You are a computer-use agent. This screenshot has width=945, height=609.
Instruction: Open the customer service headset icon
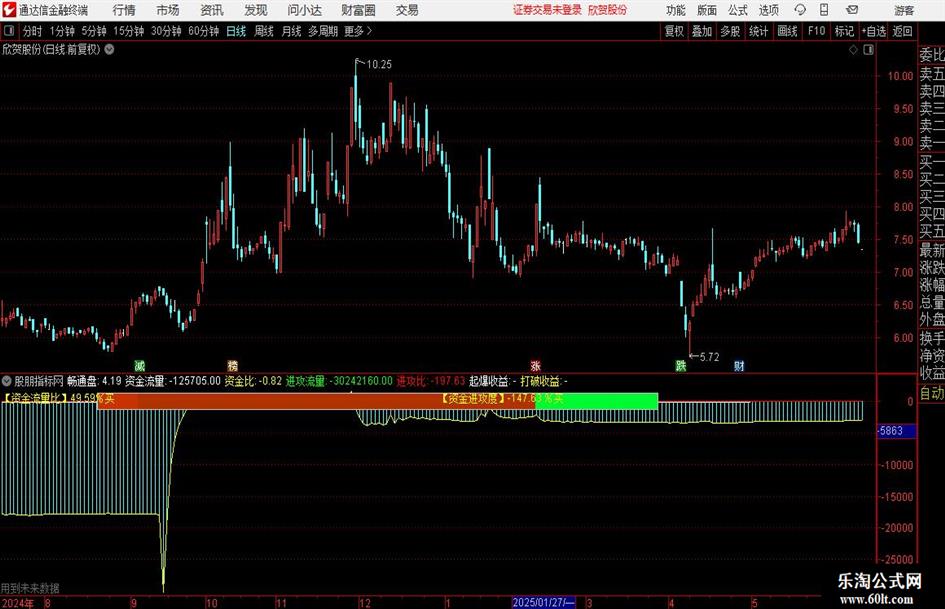(800, 10)
